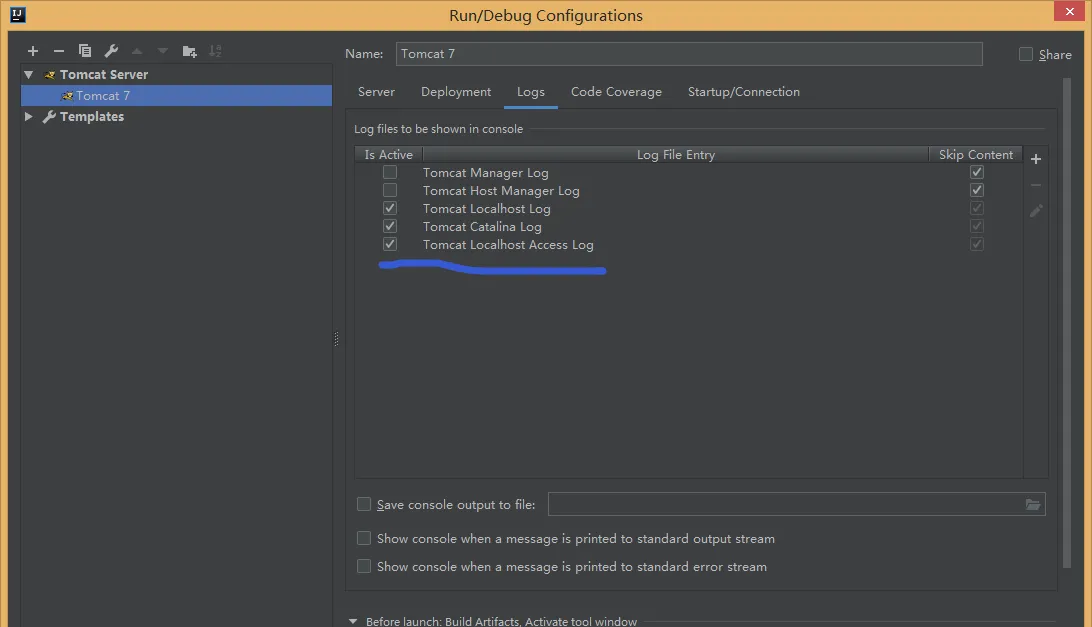Click the IntelliJ IDEA window icon
Viewport: 1092px width, 627px height.
tap(18, 15)
